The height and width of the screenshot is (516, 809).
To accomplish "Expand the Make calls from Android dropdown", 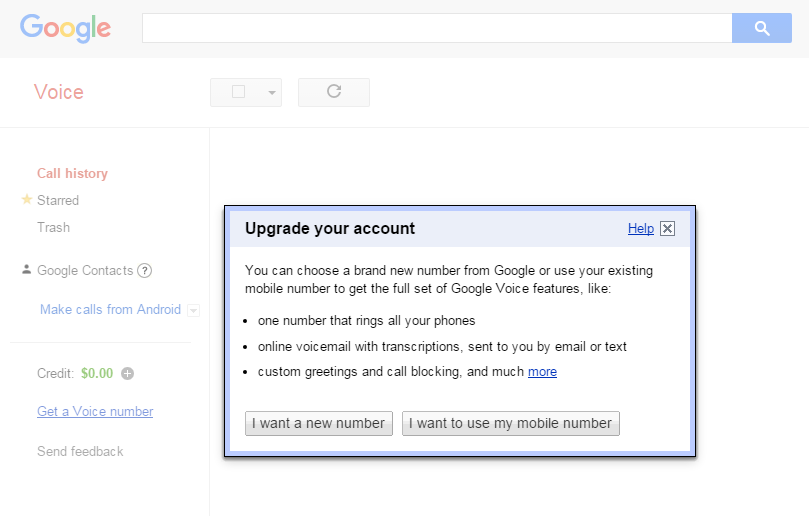I will 193,310.
